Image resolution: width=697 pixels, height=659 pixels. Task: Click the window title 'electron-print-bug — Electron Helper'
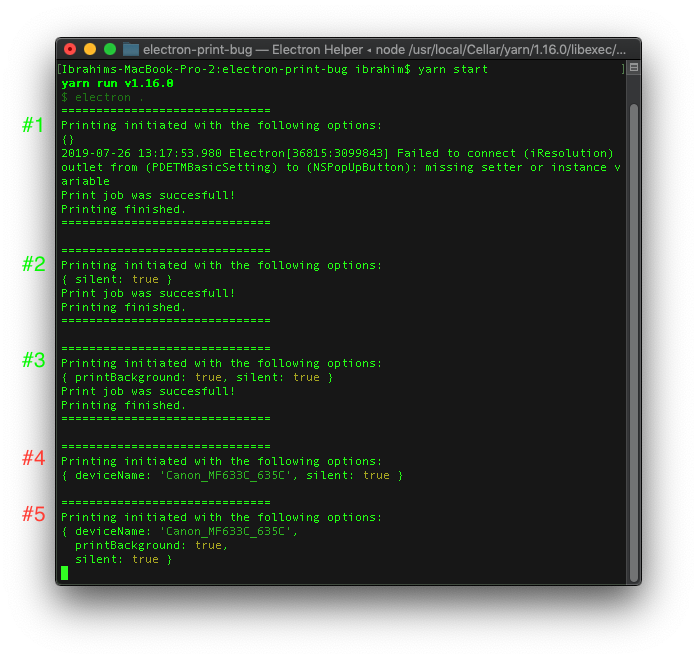point(253,50)
